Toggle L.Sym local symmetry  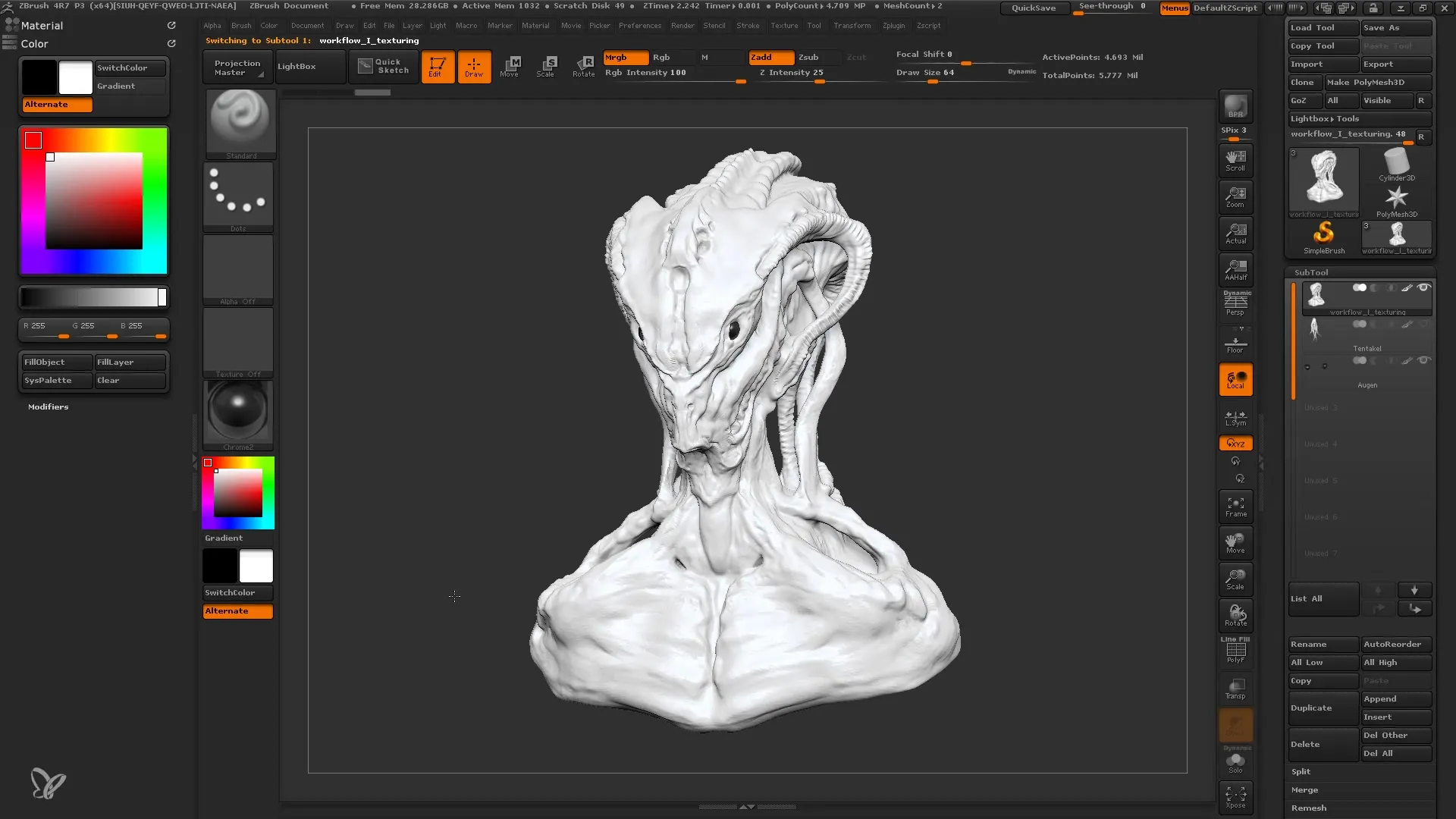1235,418
